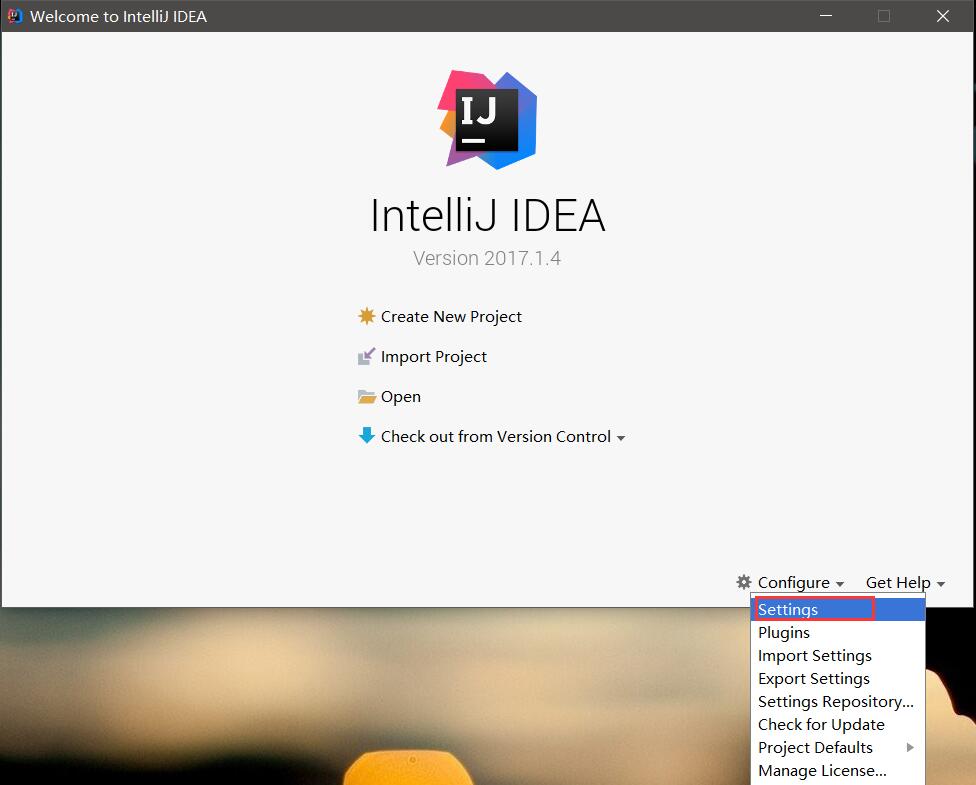Click the blue version control arrow icon
976x785 pixels.
(x=366, y=436)
